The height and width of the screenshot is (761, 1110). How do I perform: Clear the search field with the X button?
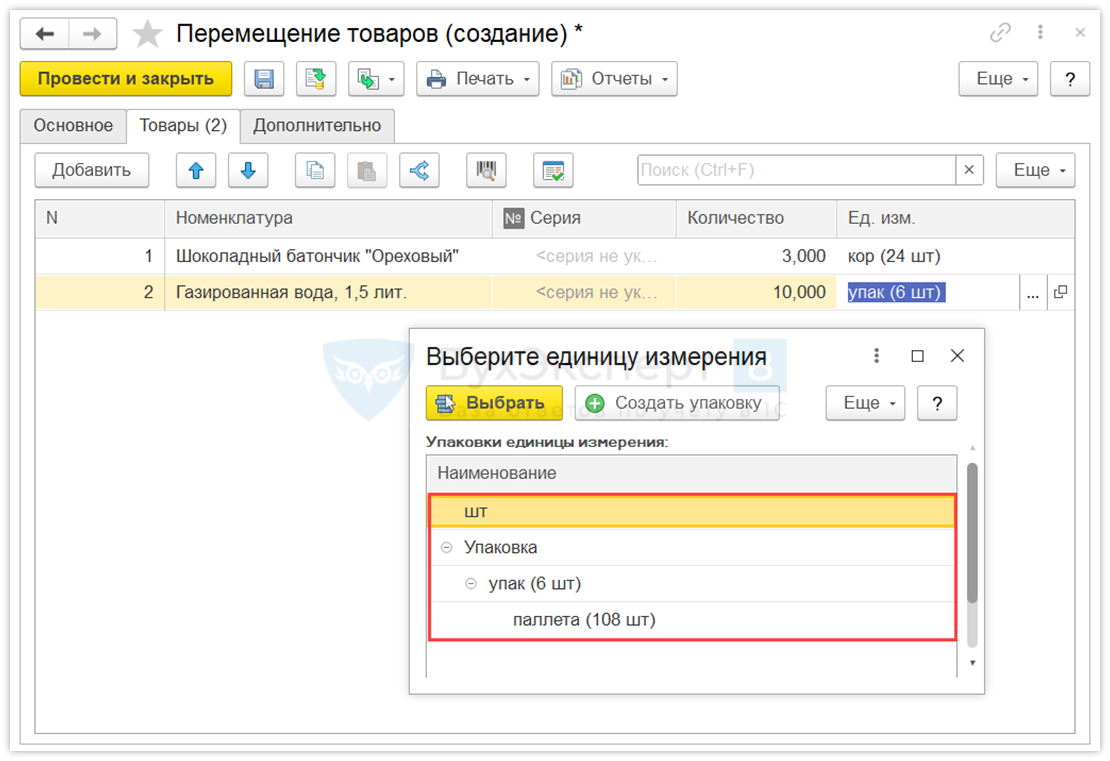[969, 170]
